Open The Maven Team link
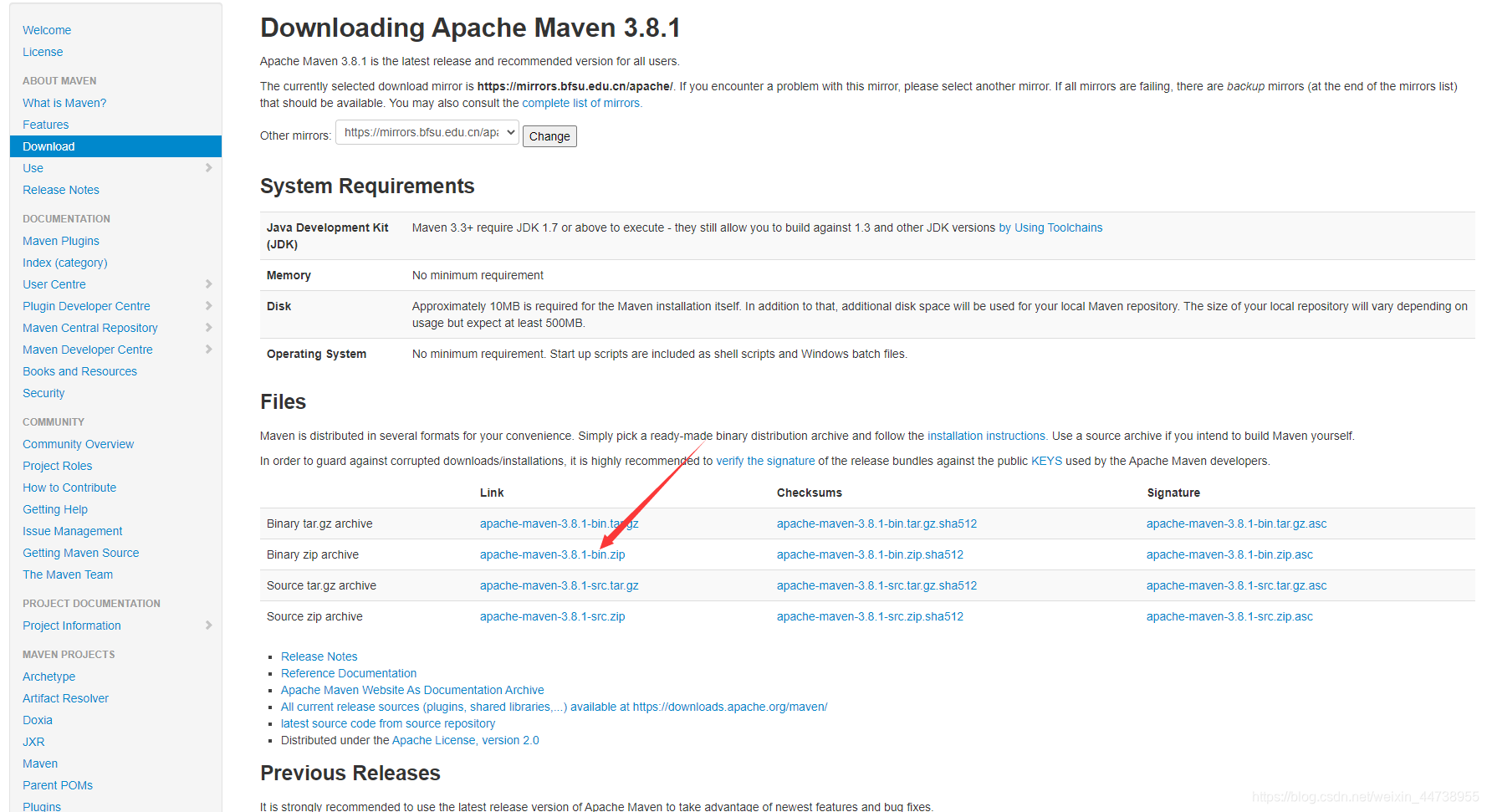Screen dimensions: 1487x812 pyautogui.click(x=68, y=575)
